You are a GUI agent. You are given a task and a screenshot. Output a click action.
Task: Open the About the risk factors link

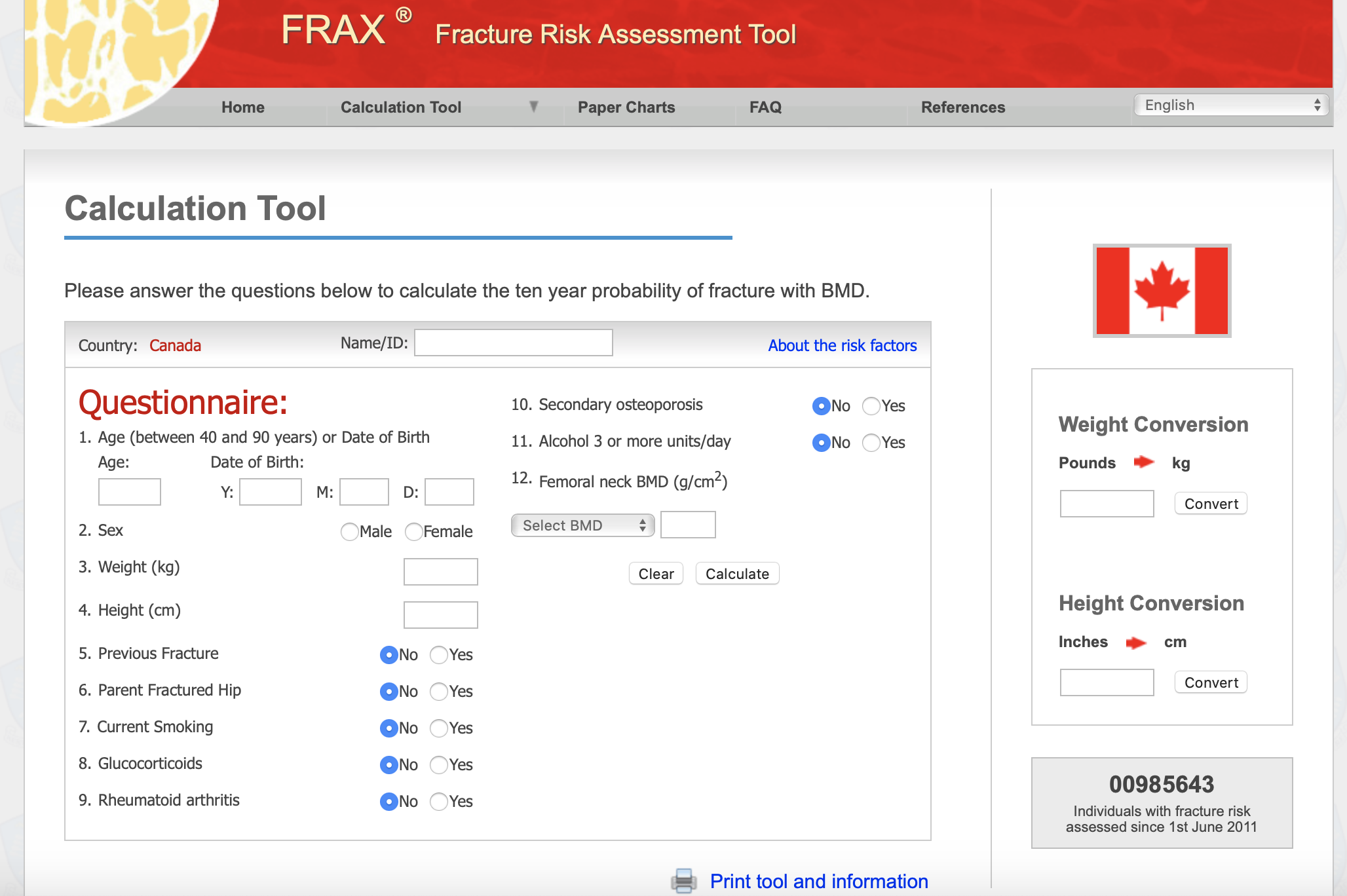pos(843,345)
